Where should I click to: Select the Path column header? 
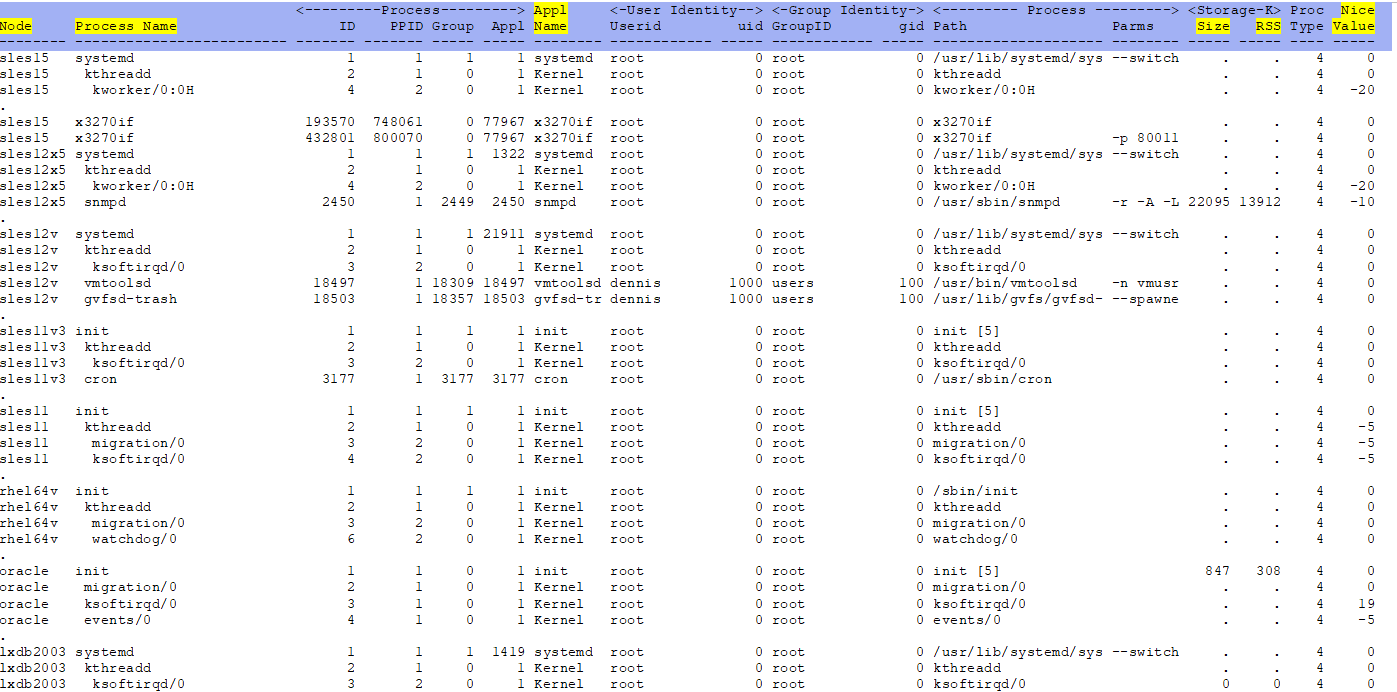point(949,26)
